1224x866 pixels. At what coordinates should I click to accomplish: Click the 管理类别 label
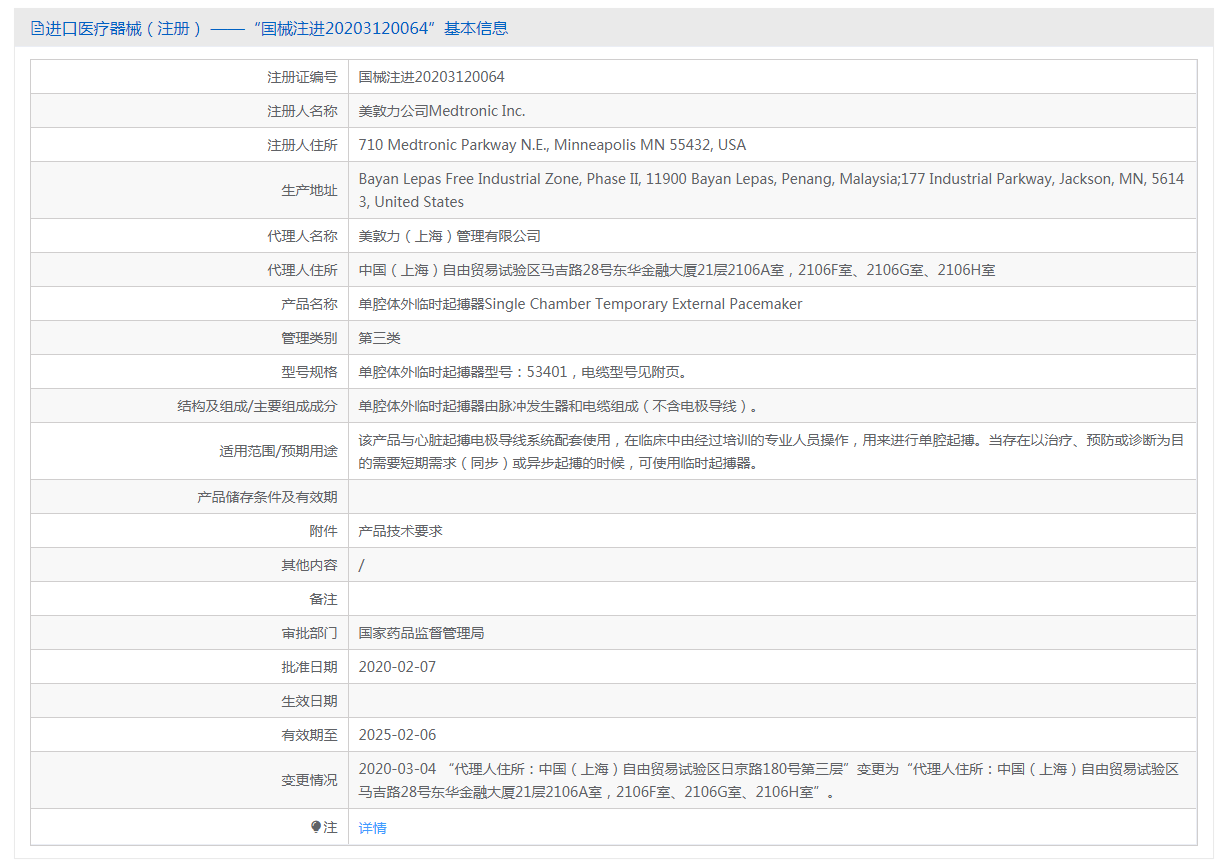[x=309, y=338]
